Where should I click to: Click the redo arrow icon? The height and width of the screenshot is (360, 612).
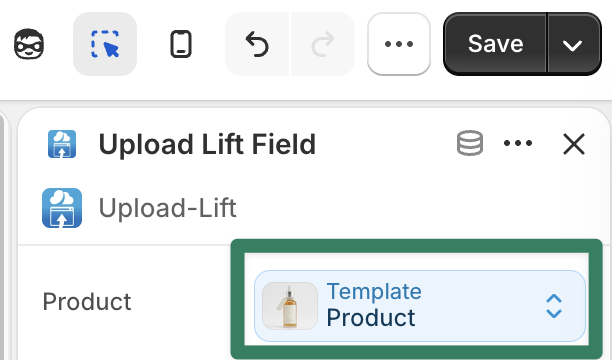(323, 44)
